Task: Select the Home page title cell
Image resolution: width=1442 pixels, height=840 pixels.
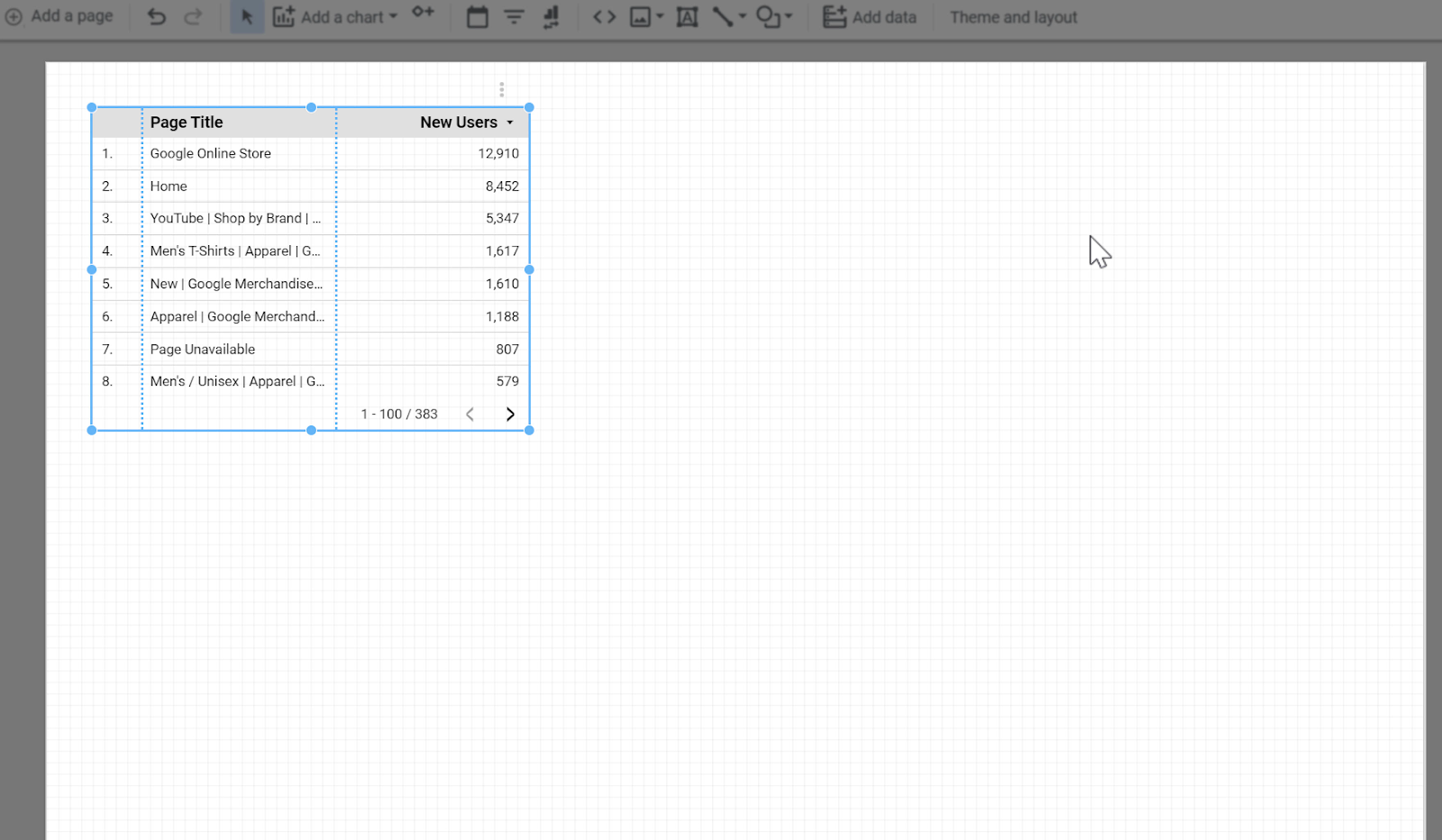Action: 169,187
